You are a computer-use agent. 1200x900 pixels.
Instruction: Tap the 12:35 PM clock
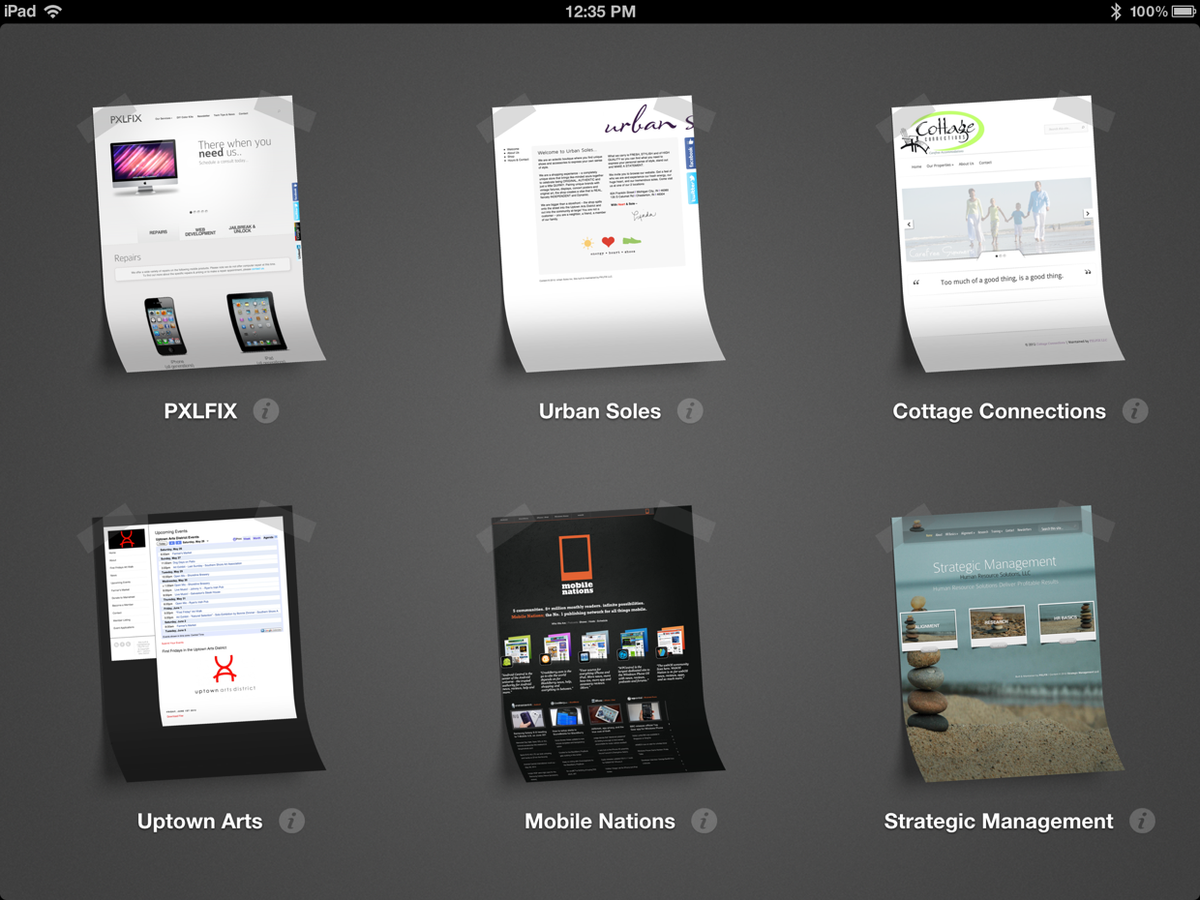(x=600, y=12)
